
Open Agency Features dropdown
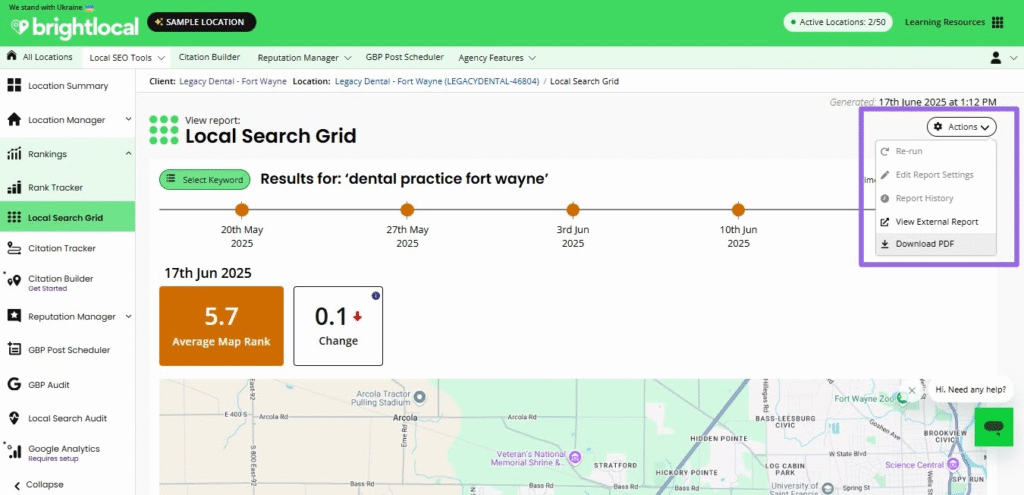point(497,57)
